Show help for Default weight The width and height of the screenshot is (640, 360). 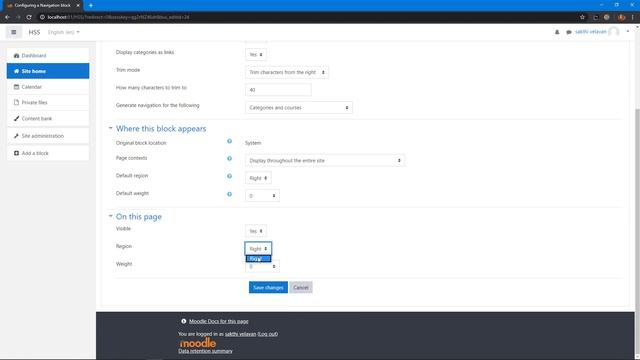pos(229,194)
